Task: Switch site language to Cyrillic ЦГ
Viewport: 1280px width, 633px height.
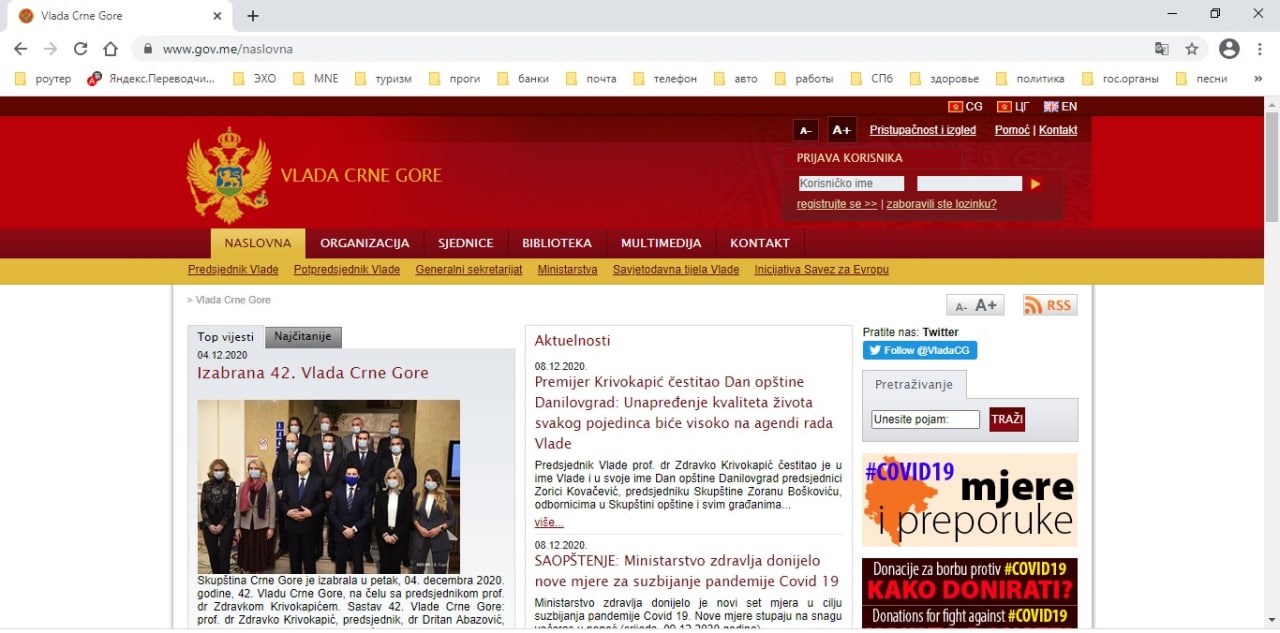Action: point(1013,106)
